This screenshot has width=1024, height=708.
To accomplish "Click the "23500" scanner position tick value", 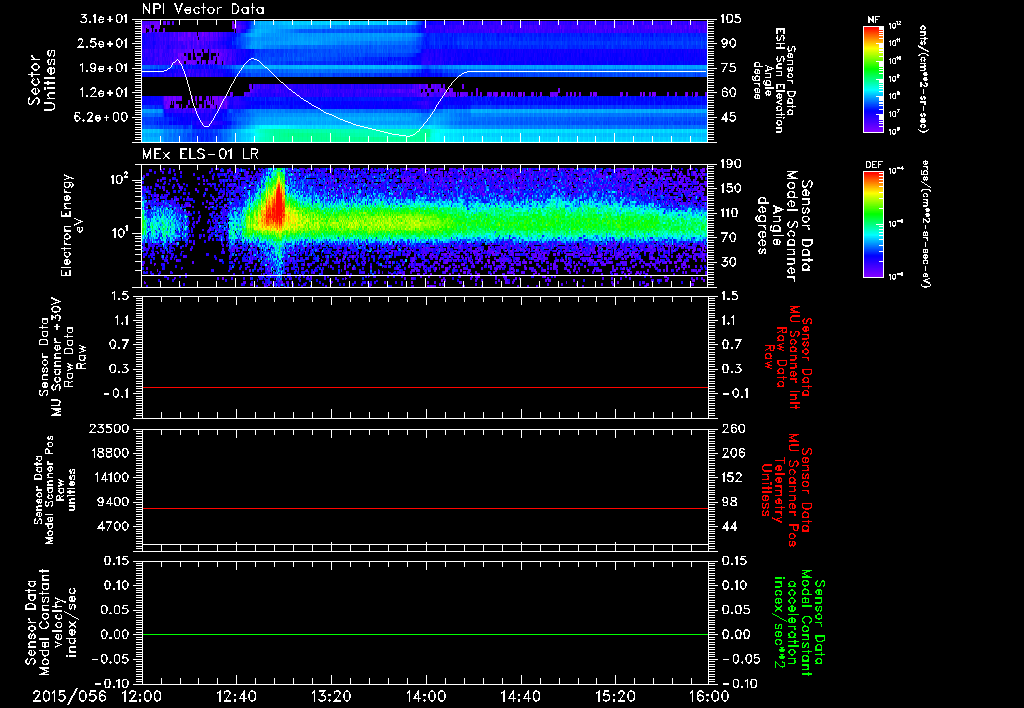I will [x=109, y=429].
